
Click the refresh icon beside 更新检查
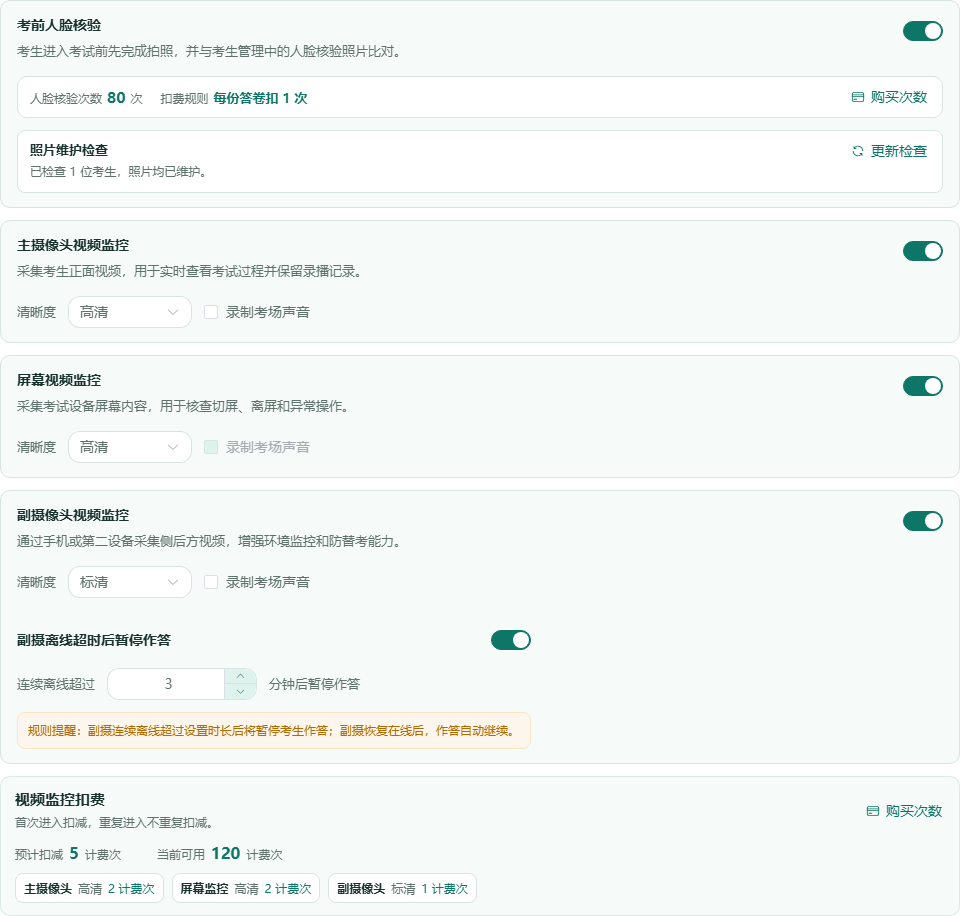tap(858, 151)
